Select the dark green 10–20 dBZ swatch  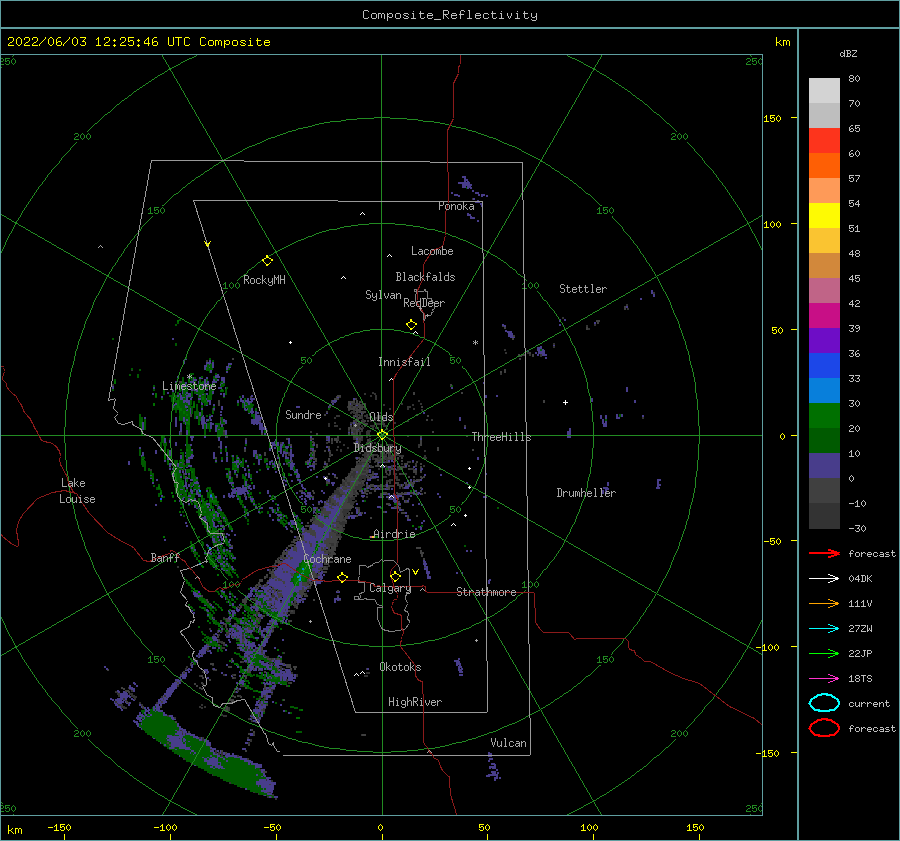click(x=824, y=441)
